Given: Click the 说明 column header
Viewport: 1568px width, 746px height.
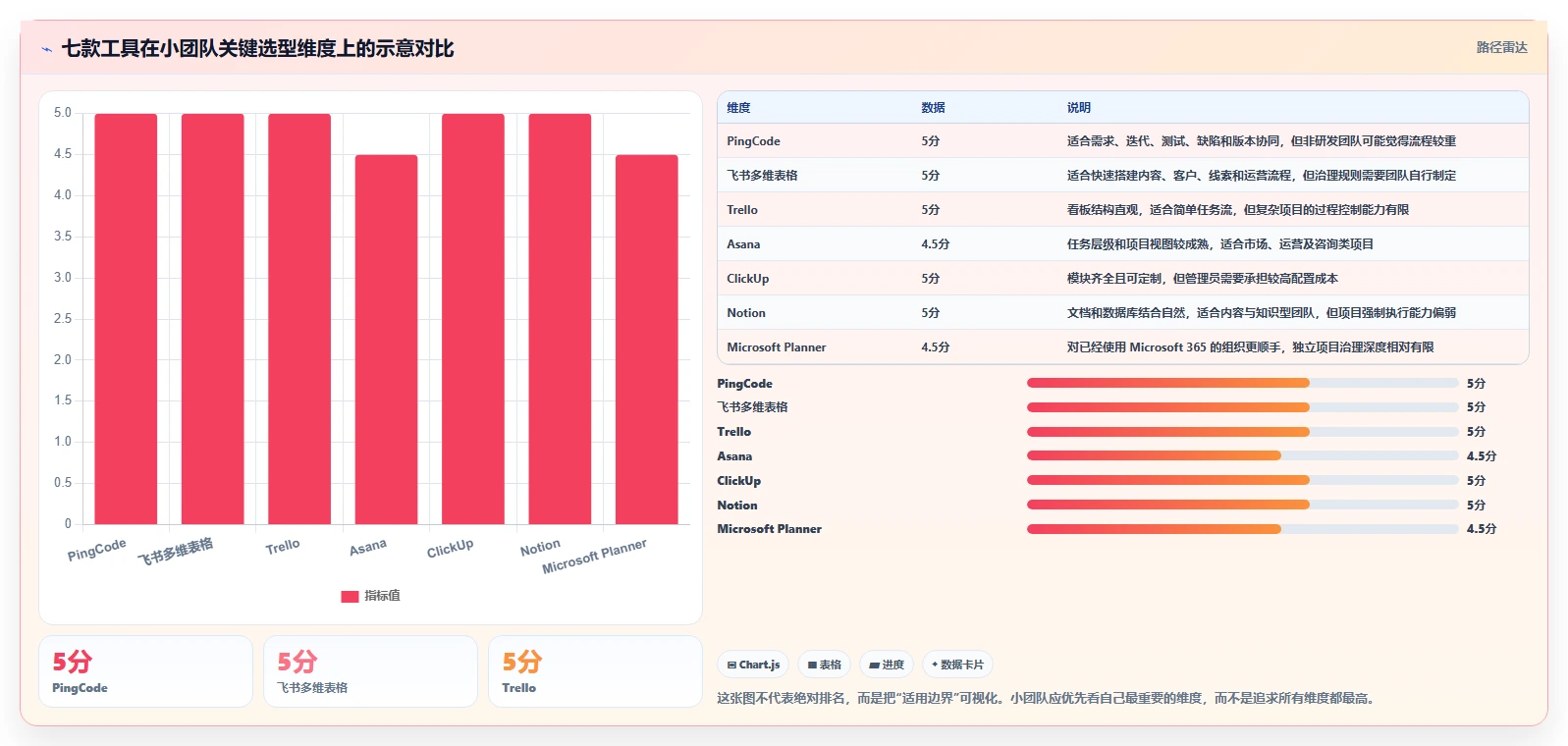Looking at the screenshot, I should point(1079,108).
